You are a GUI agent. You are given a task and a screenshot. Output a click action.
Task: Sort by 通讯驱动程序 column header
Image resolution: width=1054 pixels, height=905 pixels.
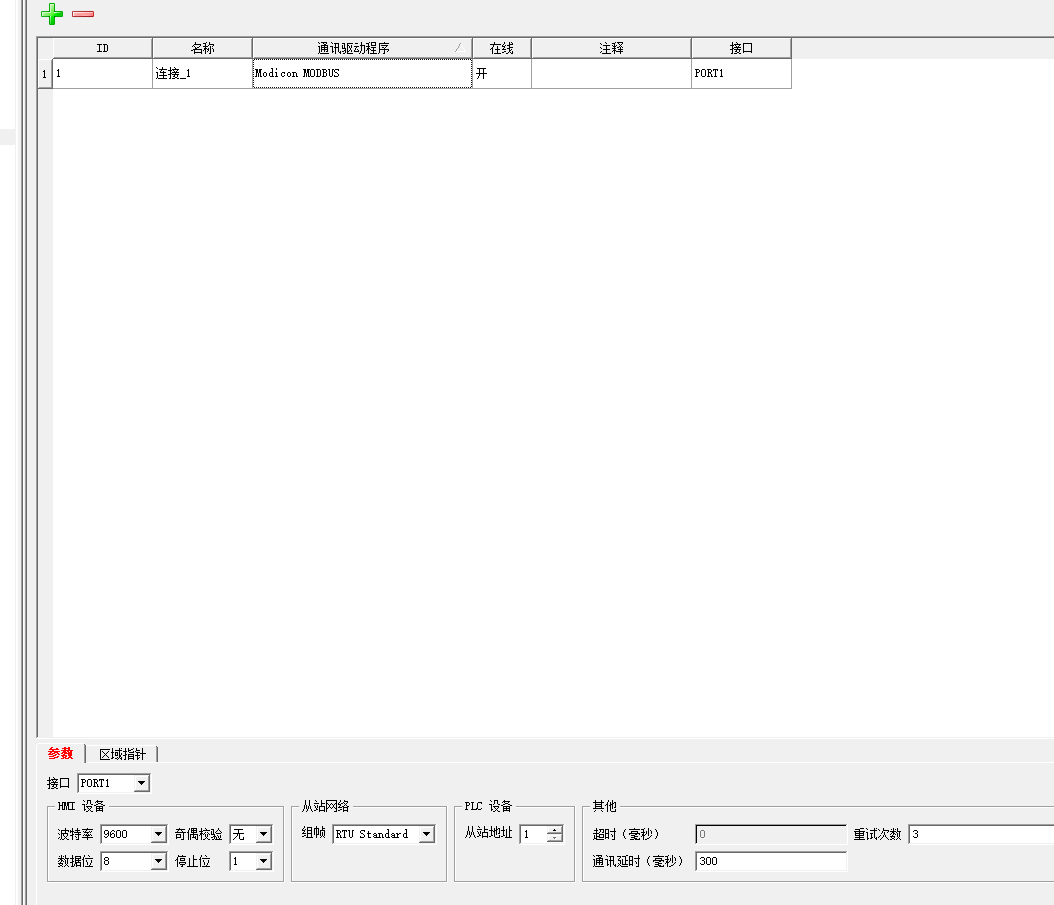[362, 48]
